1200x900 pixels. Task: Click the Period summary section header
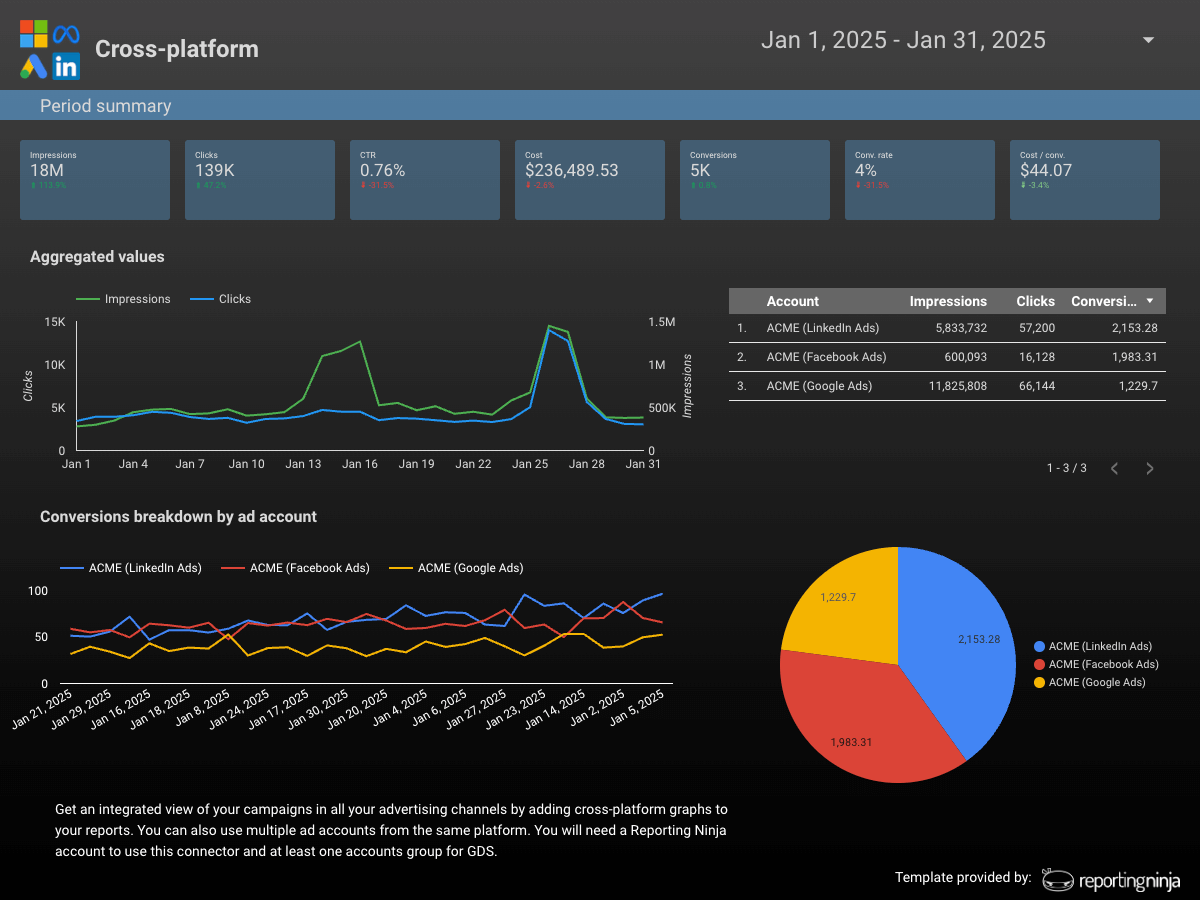(x=105, y=106)
